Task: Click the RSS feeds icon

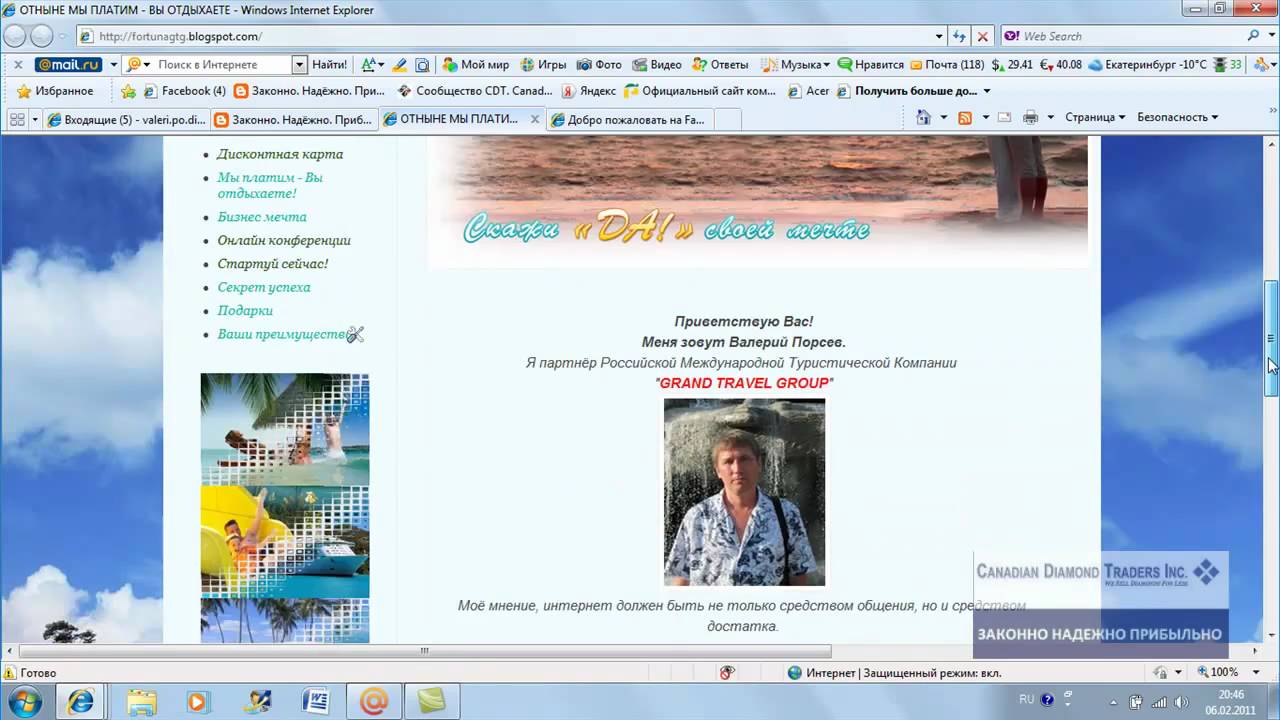Action: (965, 117)
